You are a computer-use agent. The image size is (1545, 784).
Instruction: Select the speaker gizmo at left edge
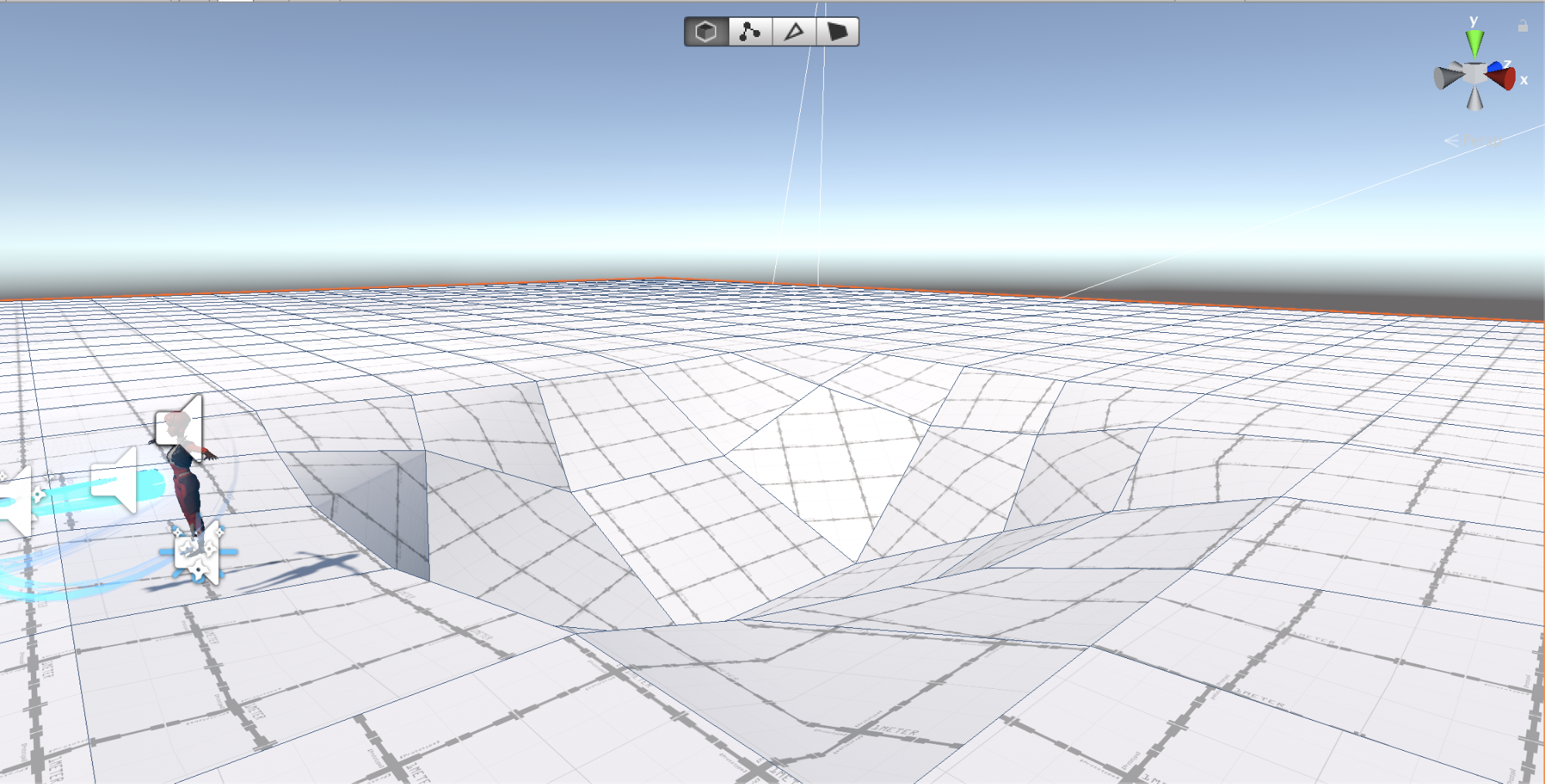click(x=15, y=502)
